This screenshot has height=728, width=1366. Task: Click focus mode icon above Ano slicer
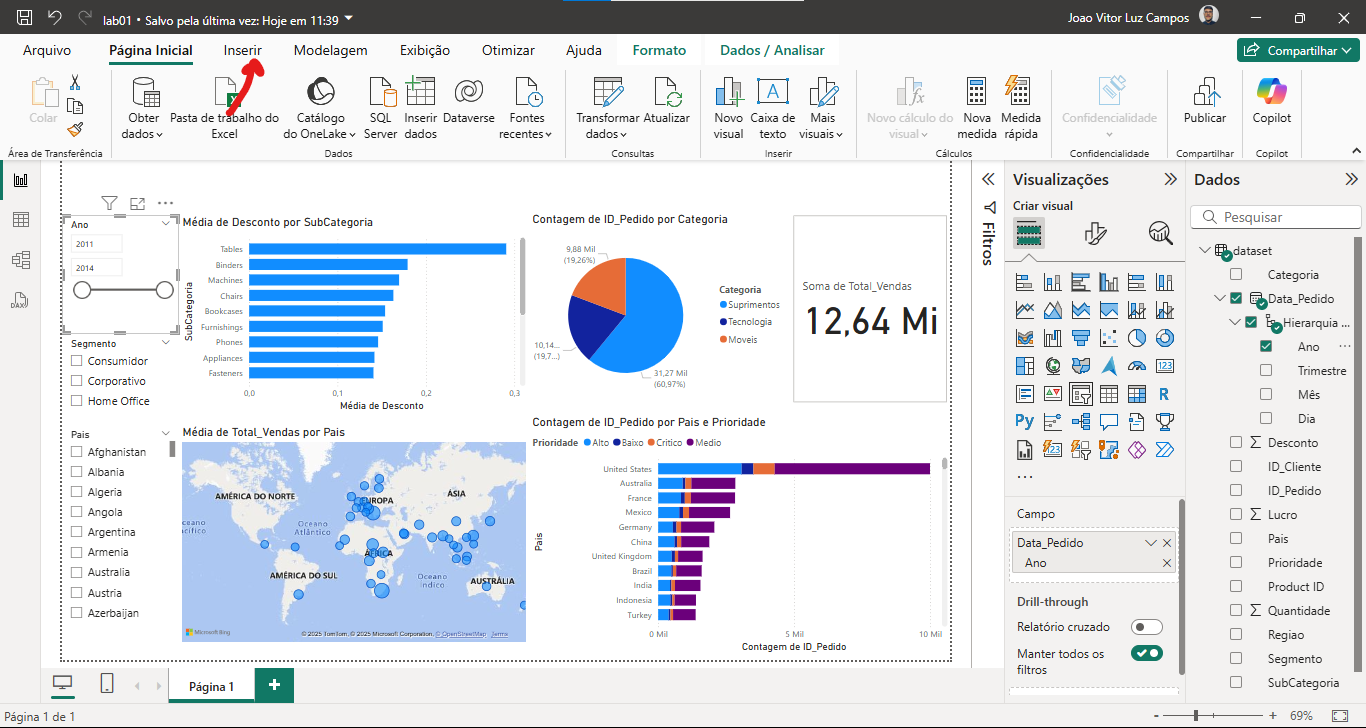[x=138, y=203]
